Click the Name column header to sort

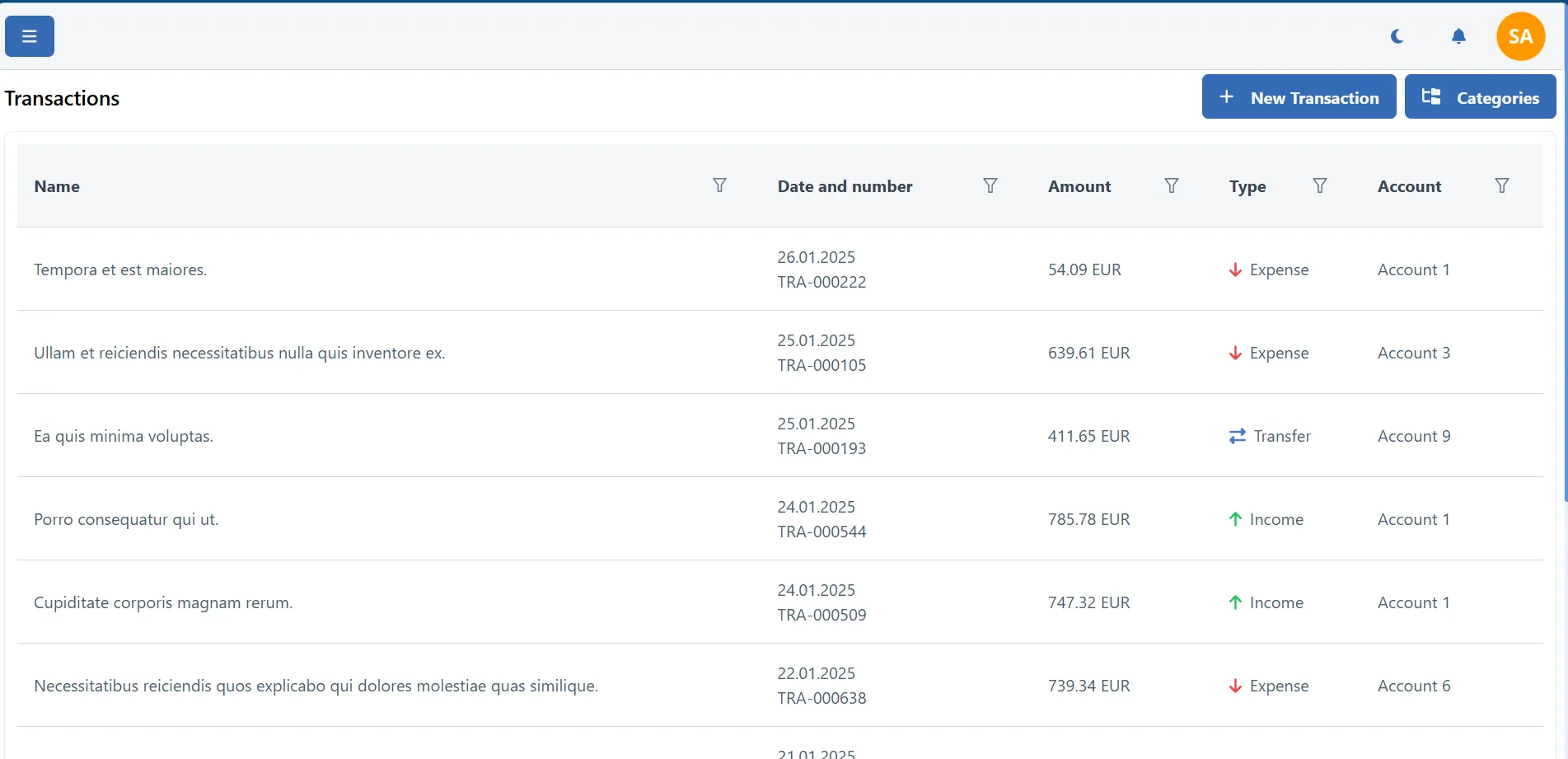[x=57, y=186]
